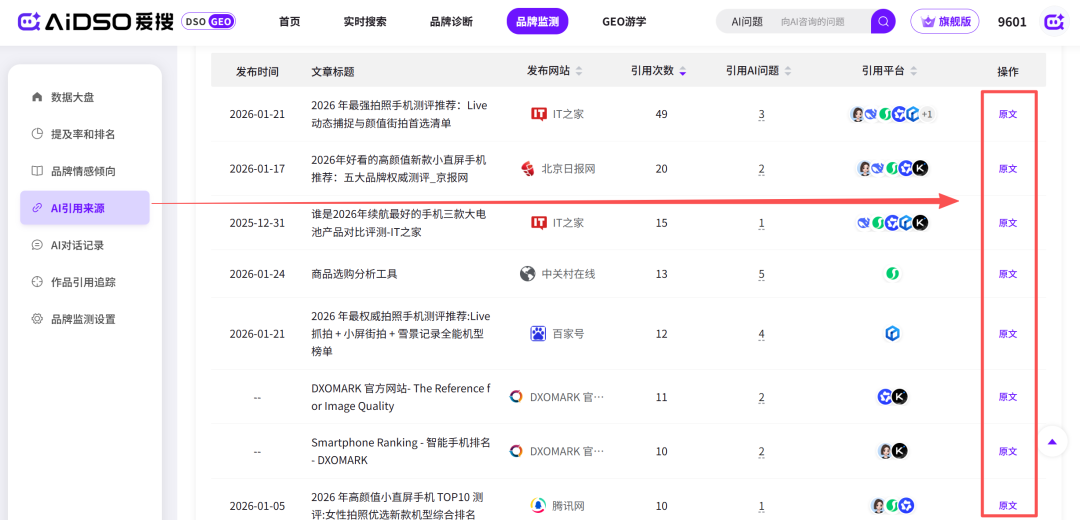The image size is (1080, 520).
Task: Select 品牌情感倾向 in sidebar
Action: tap(85, 171)
